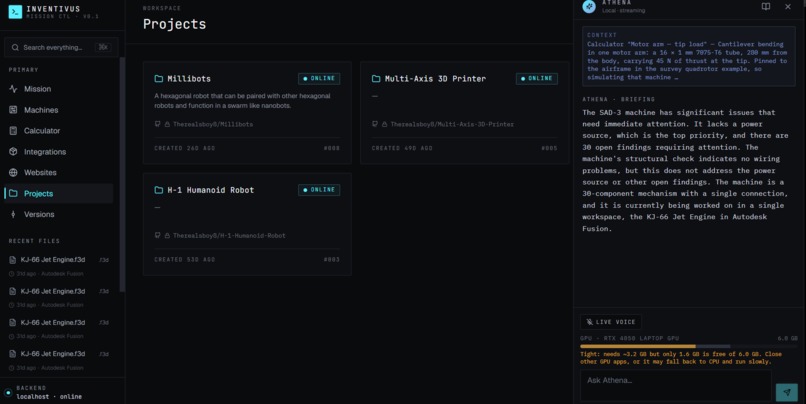Open the Therealsboy8/Millibots repo link

pyautogui.click(x=213, y=124)
